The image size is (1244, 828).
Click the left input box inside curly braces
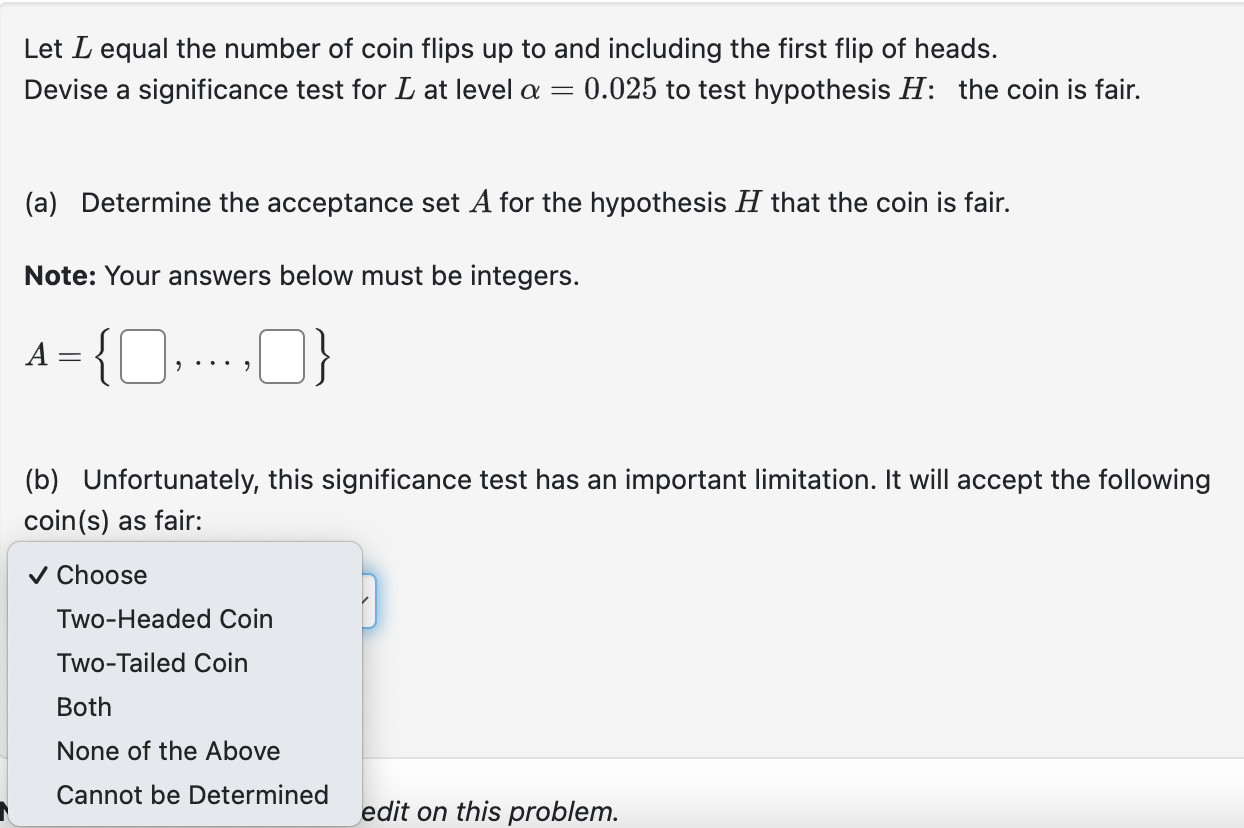point(142,356)
